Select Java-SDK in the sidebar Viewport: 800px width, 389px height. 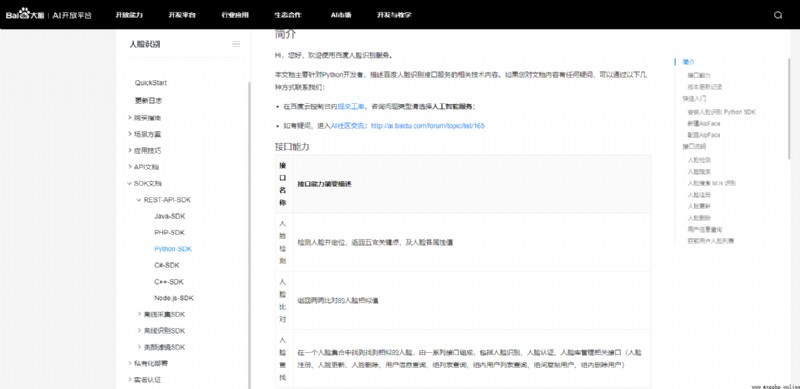(170, 216)
